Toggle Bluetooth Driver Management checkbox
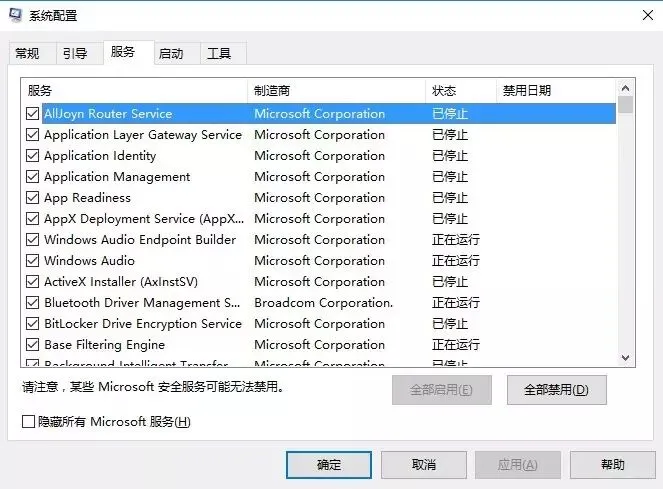663x489 pixels. (x=33, y=302)
